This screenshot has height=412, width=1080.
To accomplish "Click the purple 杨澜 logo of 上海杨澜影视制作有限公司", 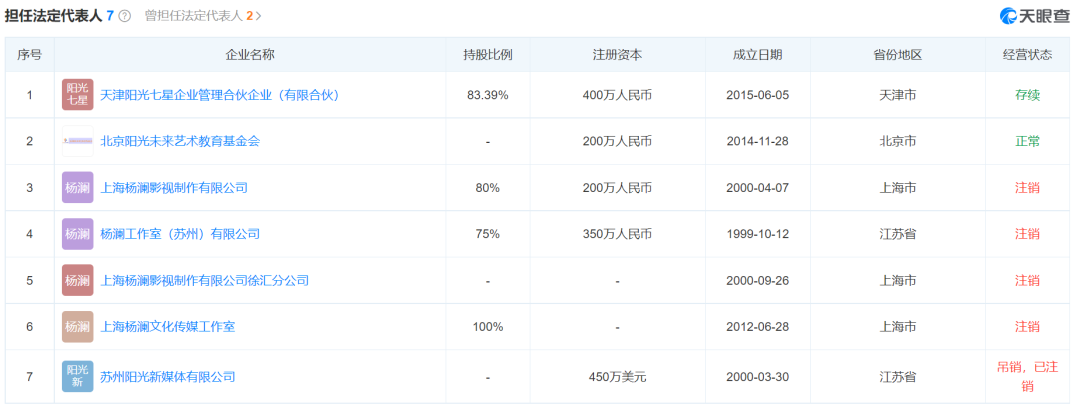I will [77, 187].
